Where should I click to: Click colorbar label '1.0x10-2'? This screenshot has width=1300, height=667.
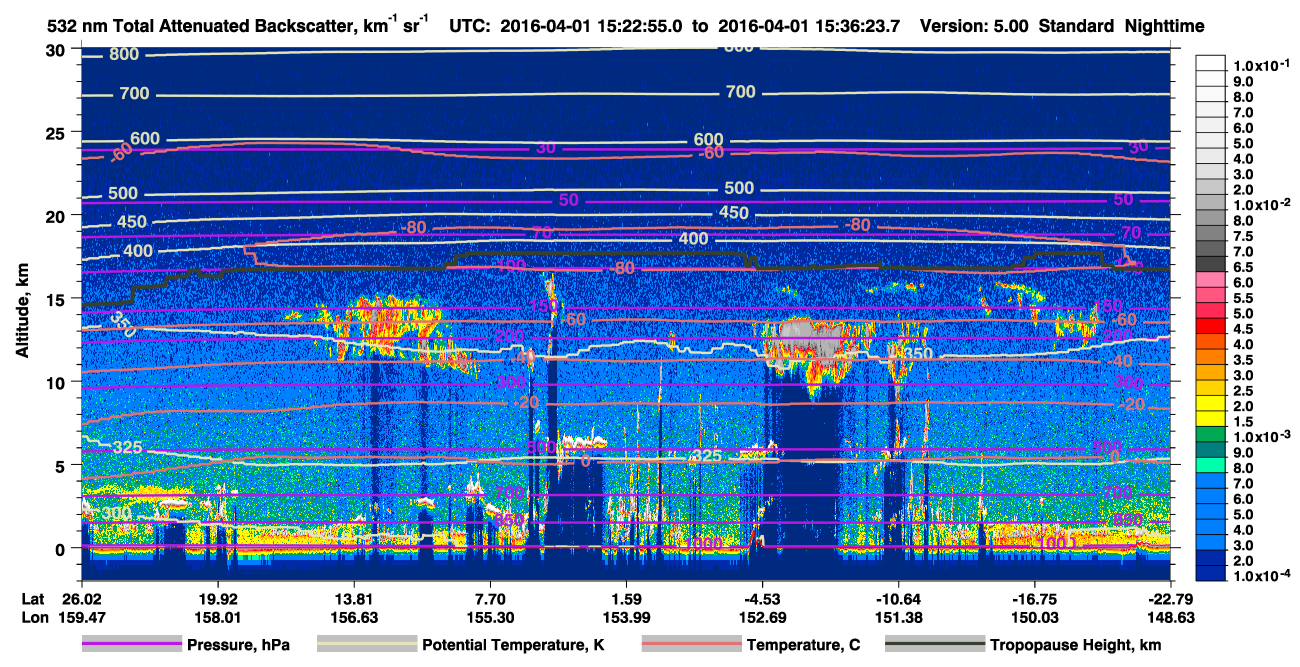click(x=1263, y=204)
